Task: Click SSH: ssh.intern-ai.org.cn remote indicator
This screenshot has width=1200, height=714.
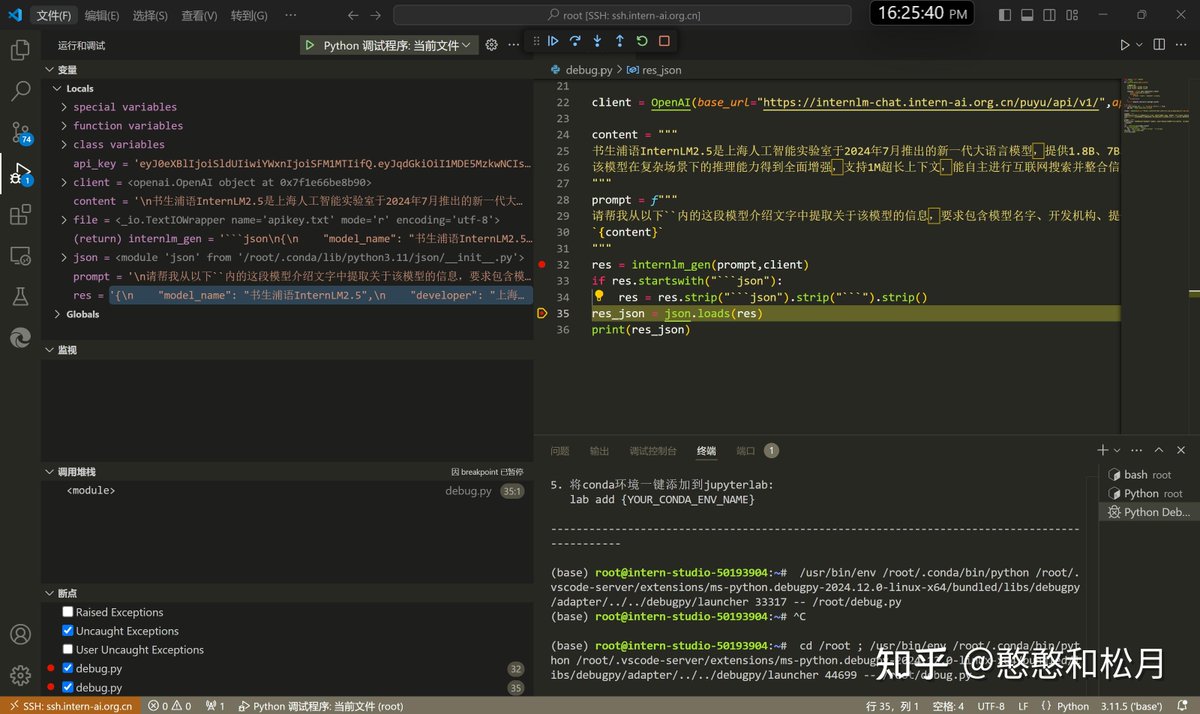Action: coord(69,706)
